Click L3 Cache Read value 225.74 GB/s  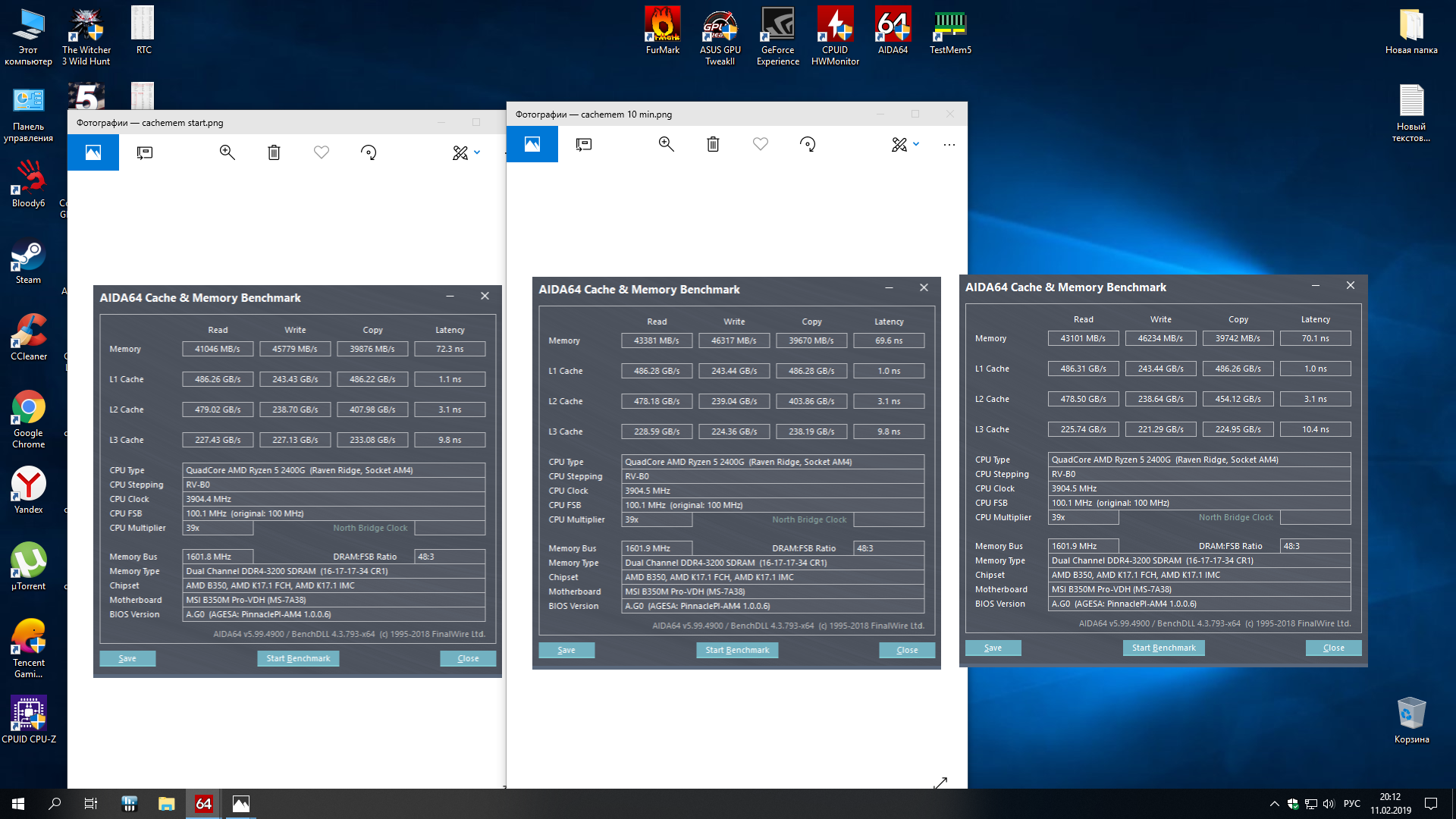(x=1083, y=429)
